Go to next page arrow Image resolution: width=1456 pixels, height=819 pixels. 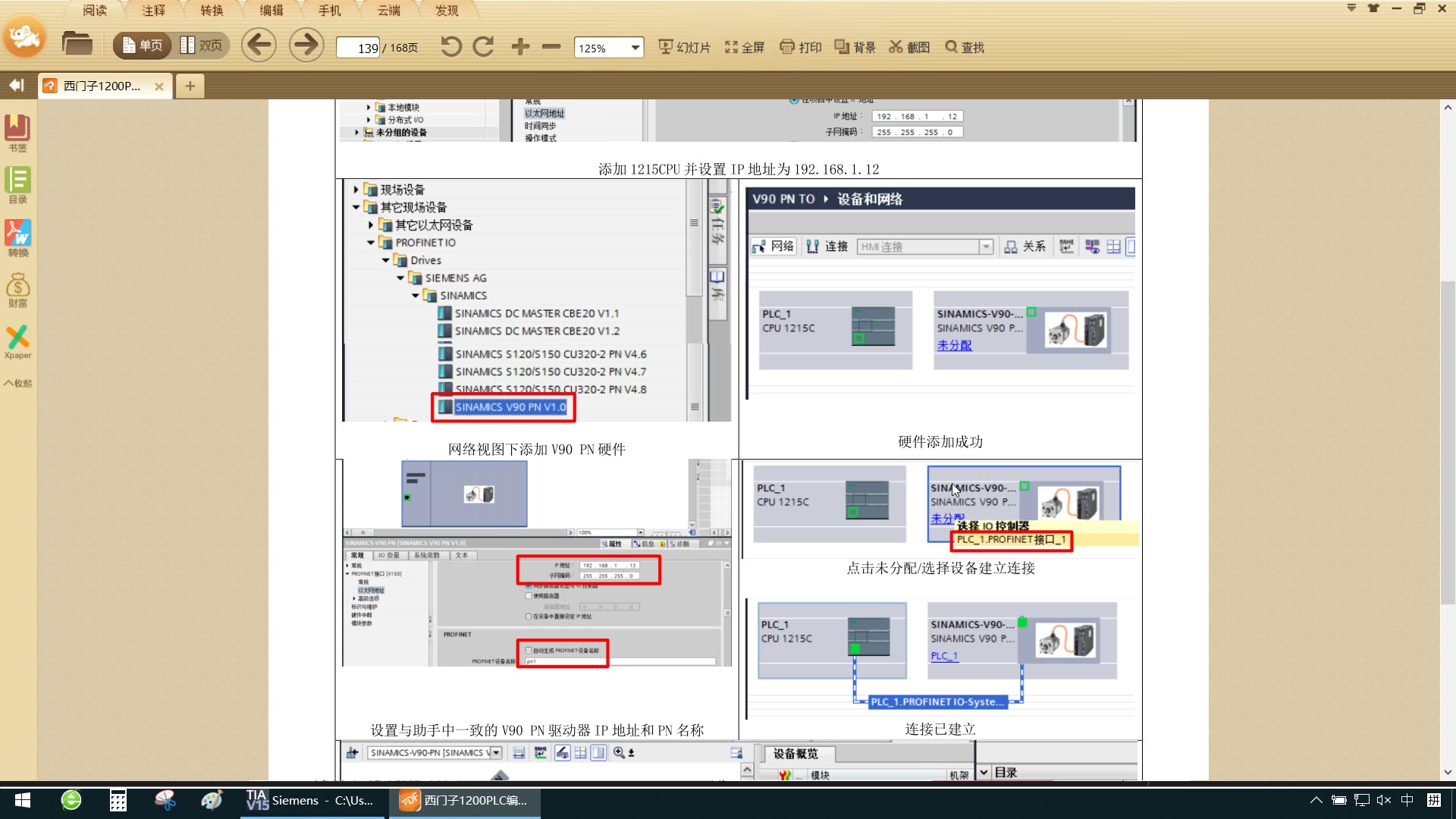coord(306,45)
